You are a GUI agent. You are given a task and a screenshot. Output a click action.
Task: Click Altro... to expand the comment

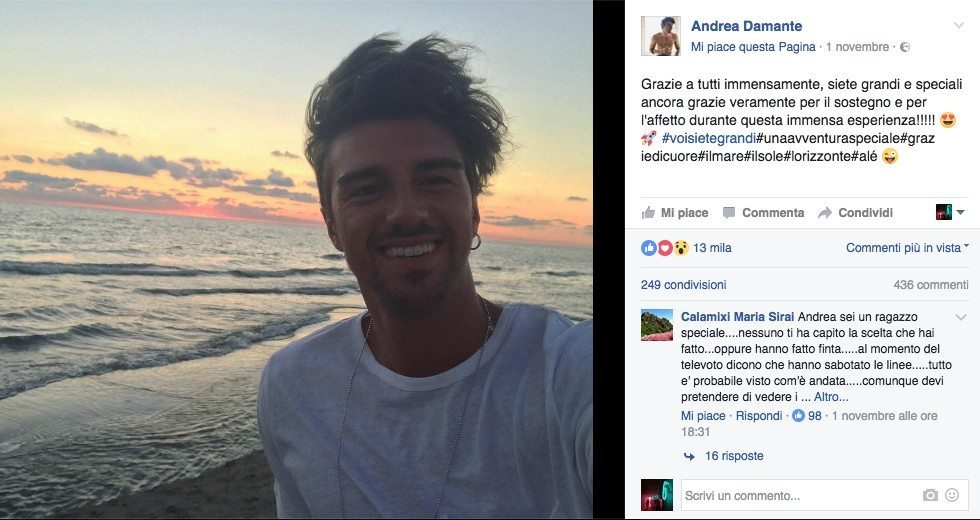click(x=831, y=397)
